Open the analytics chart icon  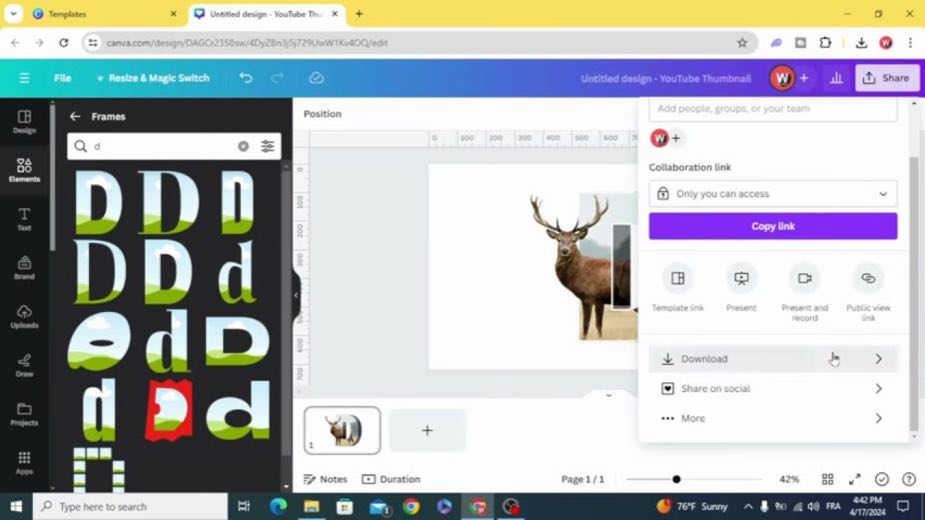pyautogui.click(x=836, y=78)
